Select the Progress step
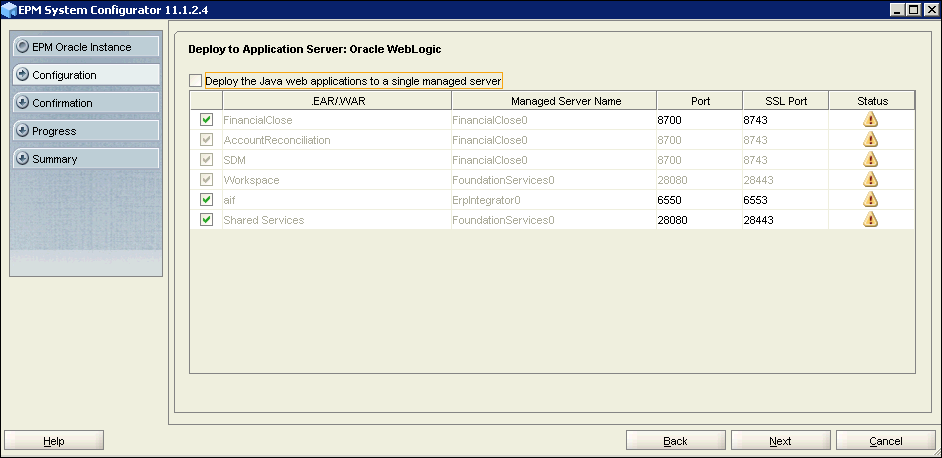This screenshot has height=458, width=942. [x=86, y=130]
